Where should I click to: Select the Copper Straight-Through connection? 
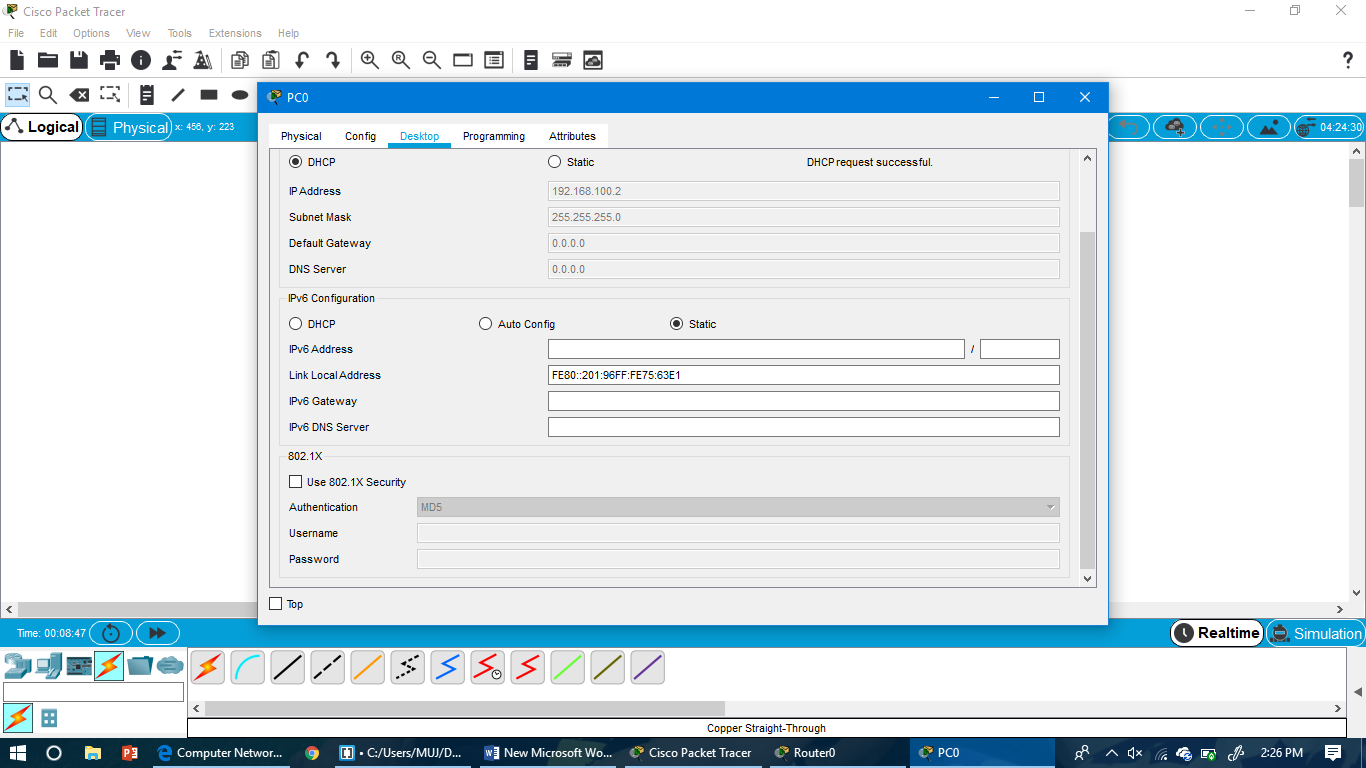(x=287, y=667)
